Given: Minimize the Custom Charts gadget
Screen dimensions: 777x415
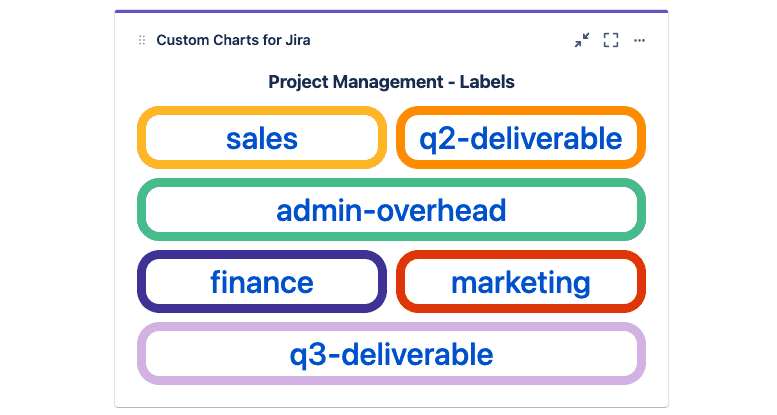Looking at the screenshot, I should [582, 40].
